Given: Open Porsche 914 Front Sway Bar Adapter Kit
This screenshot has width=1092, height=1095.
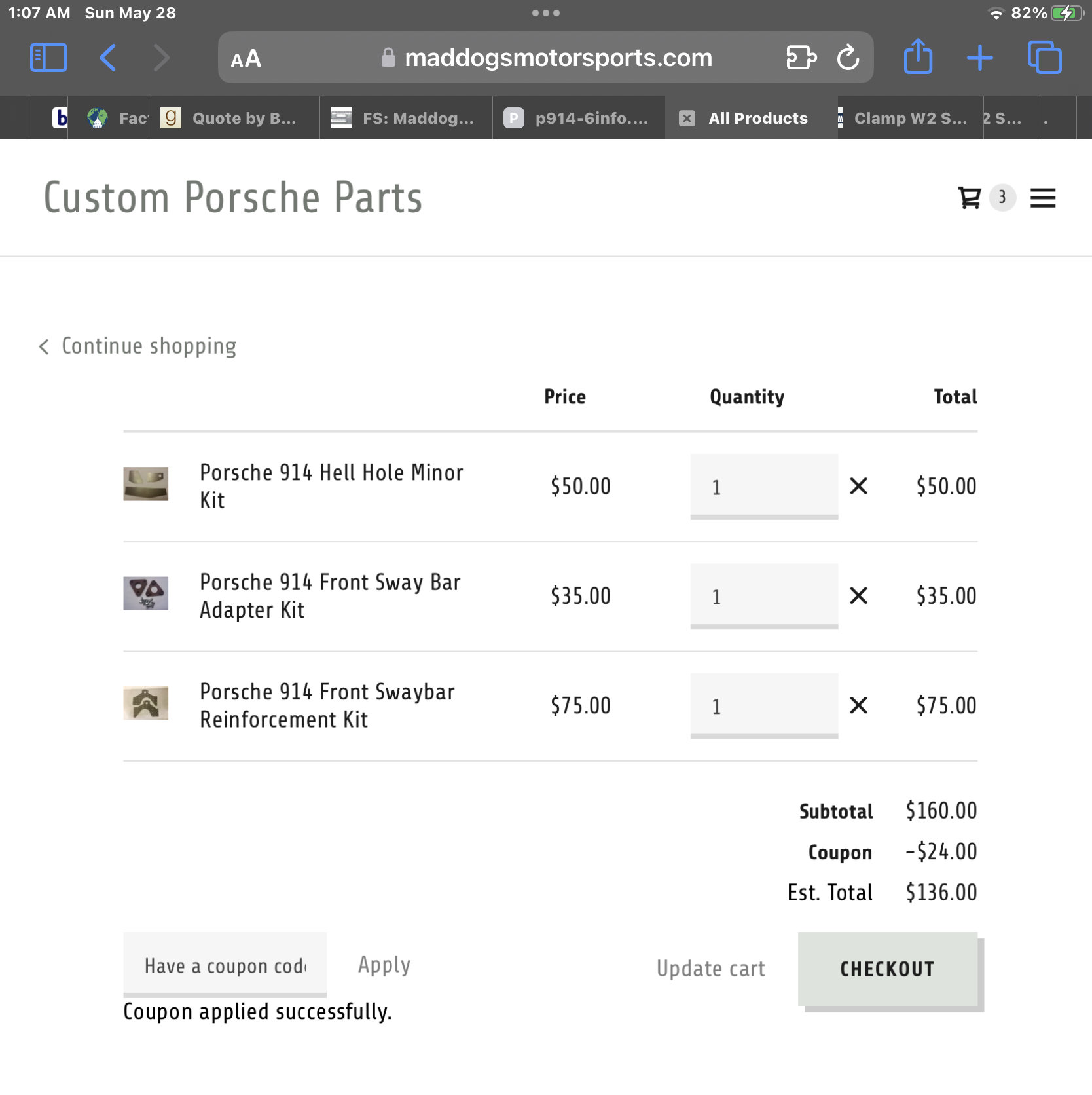Looking at the screenshot, I should pos(330,595).
